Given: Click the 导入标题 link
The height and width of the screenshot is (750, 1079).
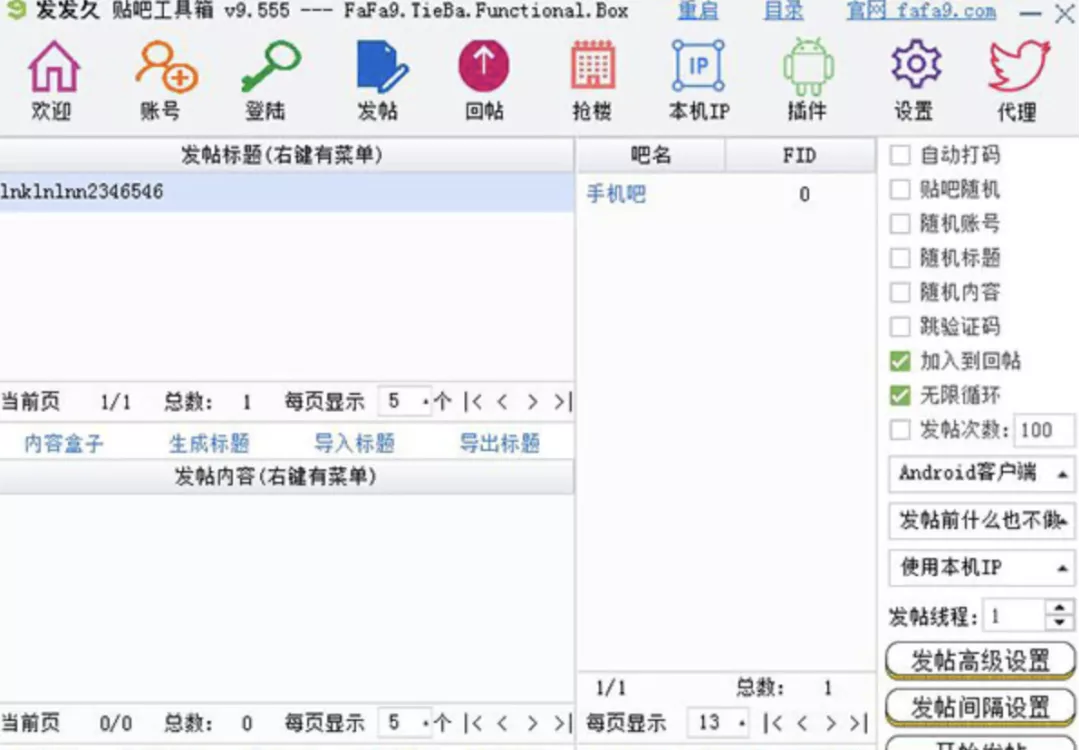Looking at the screenshot, I should (354, 443).
